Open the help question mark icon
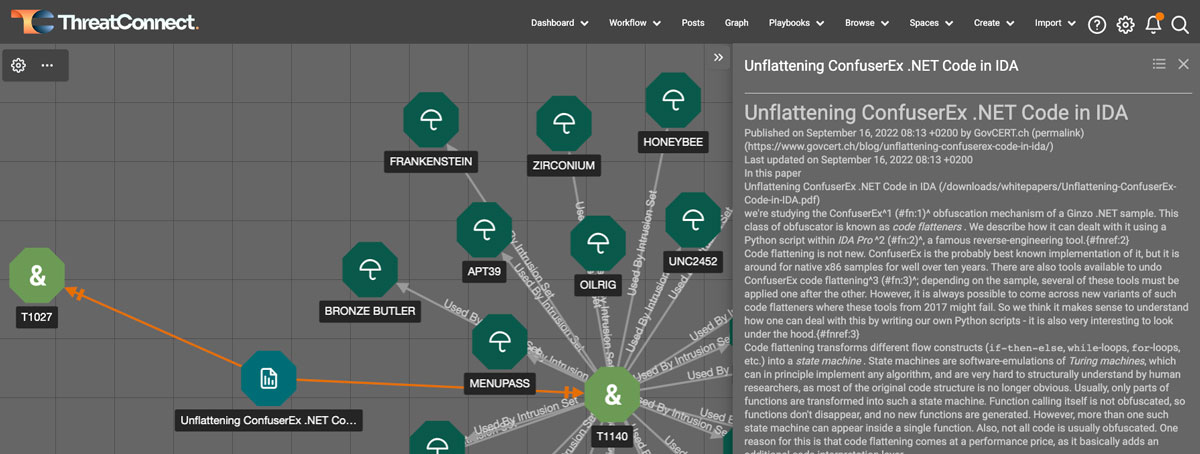This screenshot has width=1200, height=454. pyautogui.click(x=1097, y=25)
